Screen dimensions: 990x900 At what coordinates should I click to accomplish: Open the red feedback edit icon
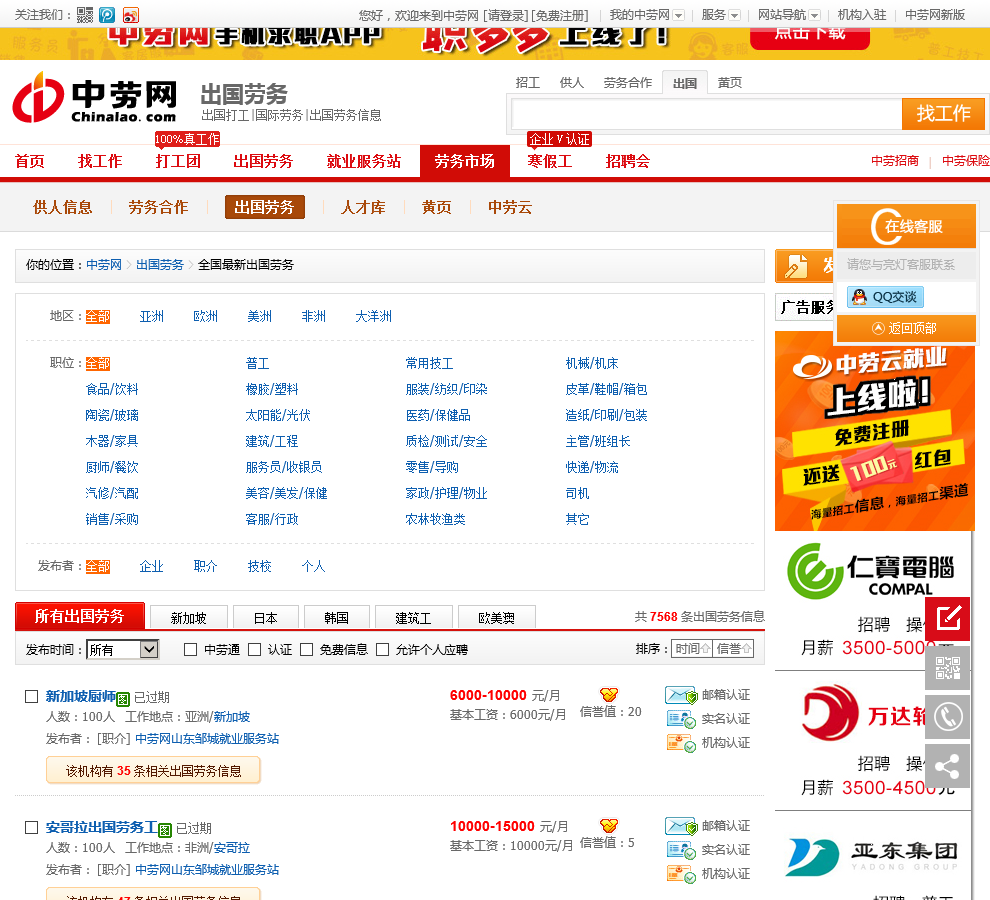tap(948, 618)
